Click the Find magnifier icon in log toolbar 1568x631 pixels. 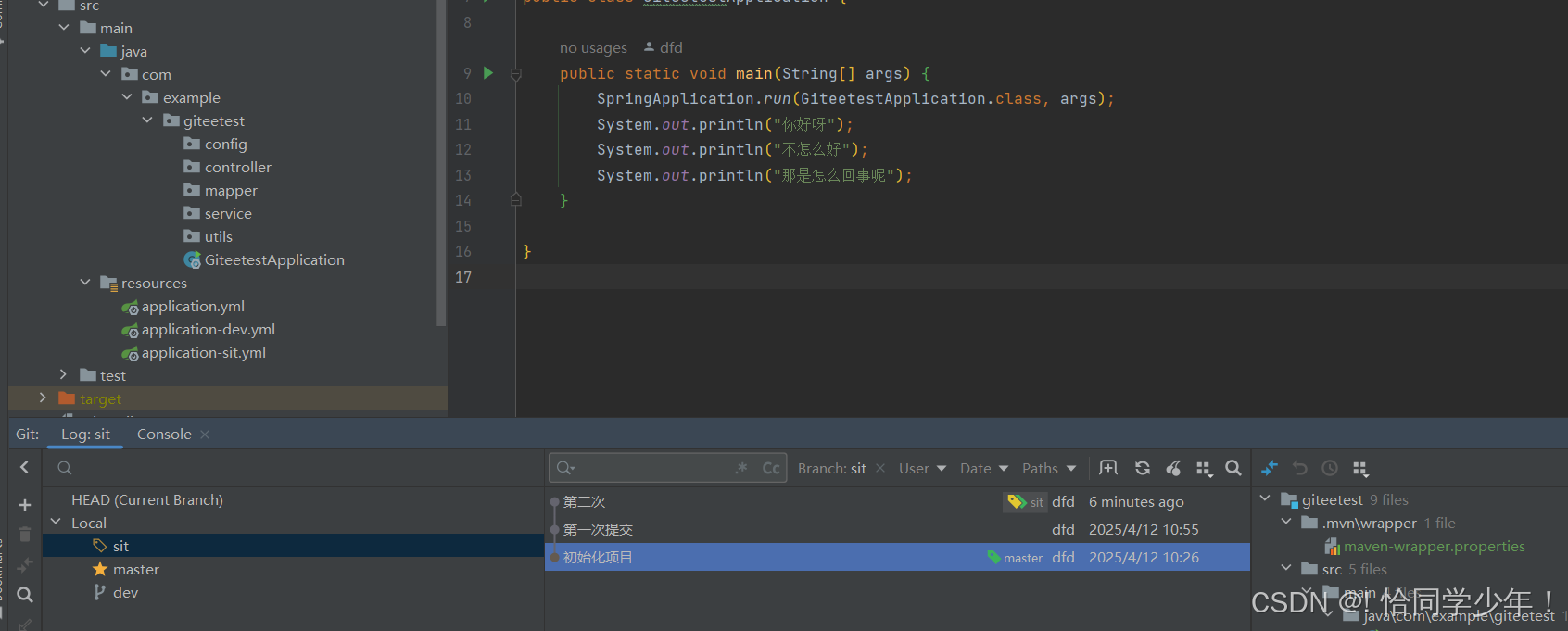pyautogui.click(x=1233, y=468)
